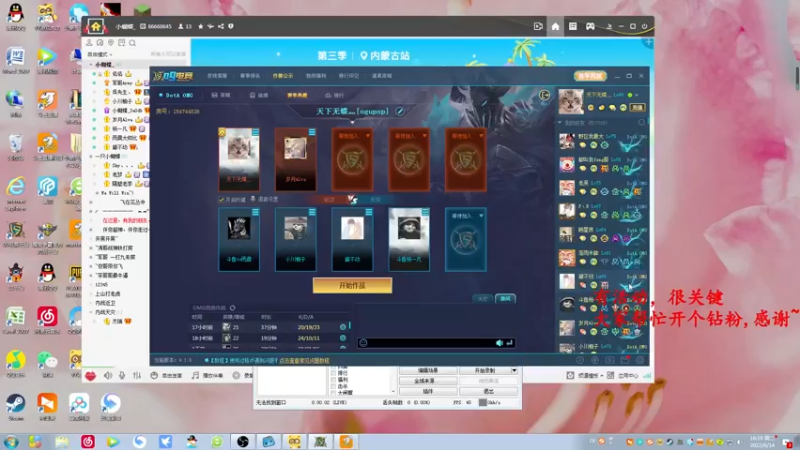Open the settings gear at platform bottom right
Screen dimensions: 800x450
pos(640,360)
